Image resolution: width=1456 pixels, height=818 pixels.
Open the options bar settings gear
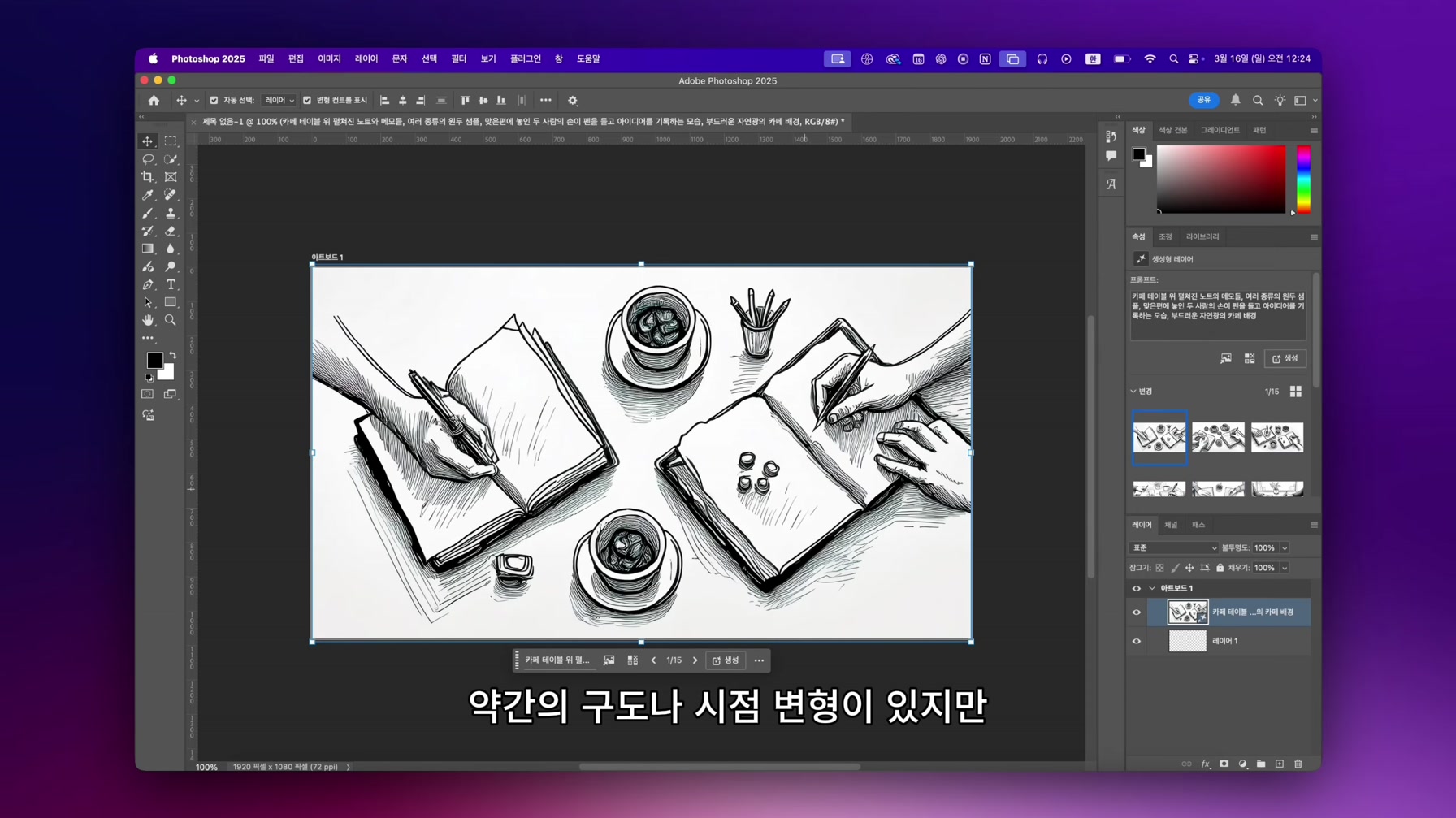coord(573,101)
